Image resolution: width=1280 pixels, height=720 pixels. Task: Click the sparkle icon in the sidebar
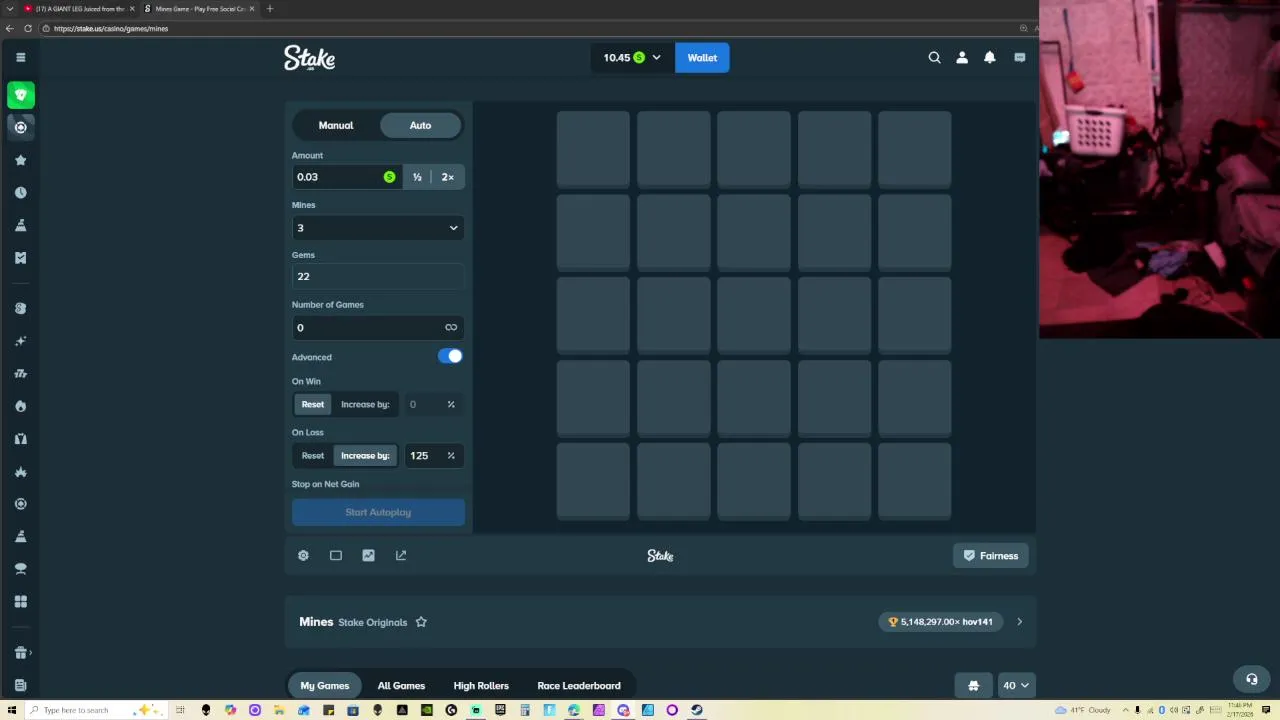point(20,341)
